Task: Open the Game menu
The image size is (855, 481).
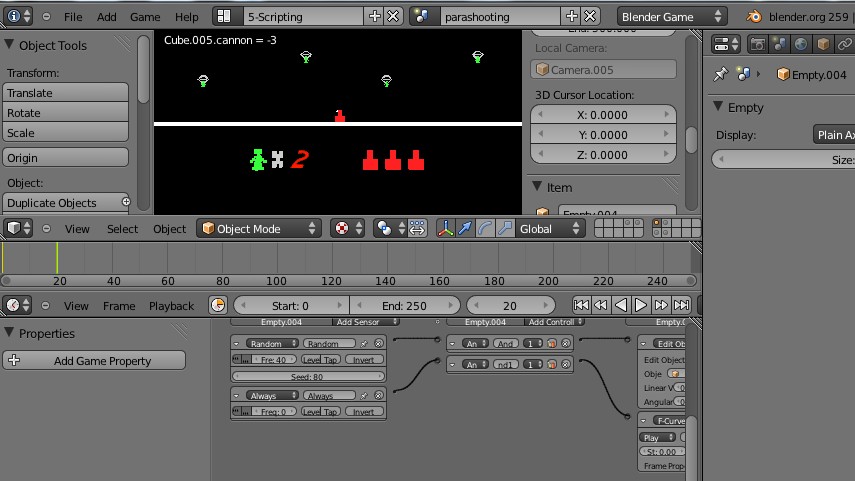Action: pos(144,17)
